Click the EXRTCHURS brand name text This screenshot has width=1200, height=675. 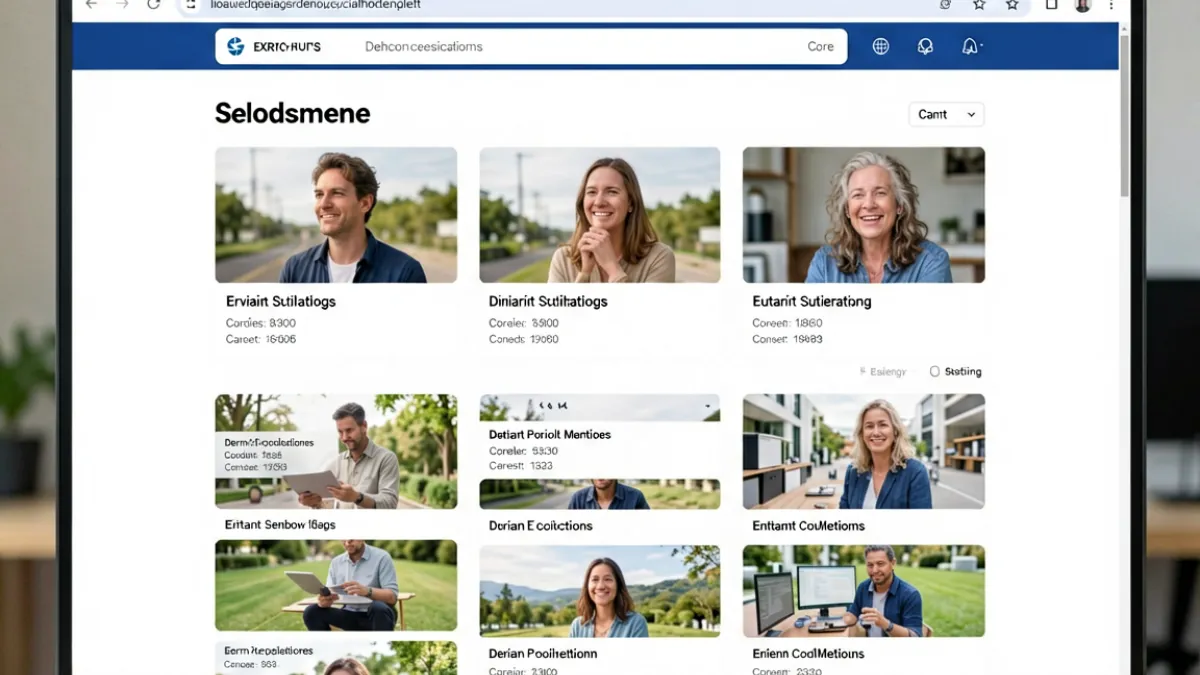(287, 47)
